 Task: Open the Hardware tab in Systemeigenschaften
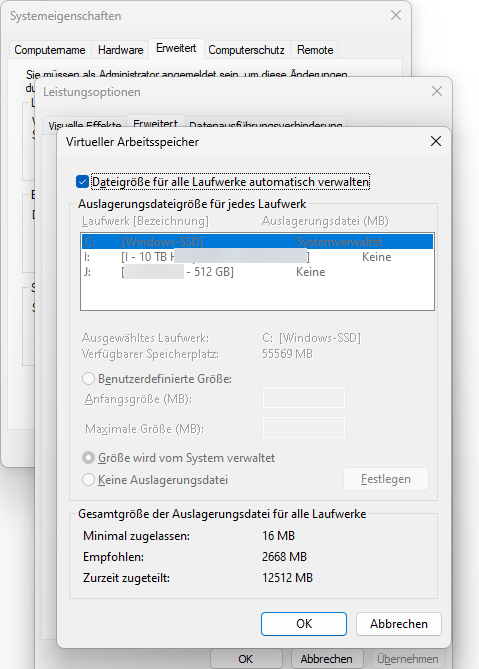coord(120,50)
